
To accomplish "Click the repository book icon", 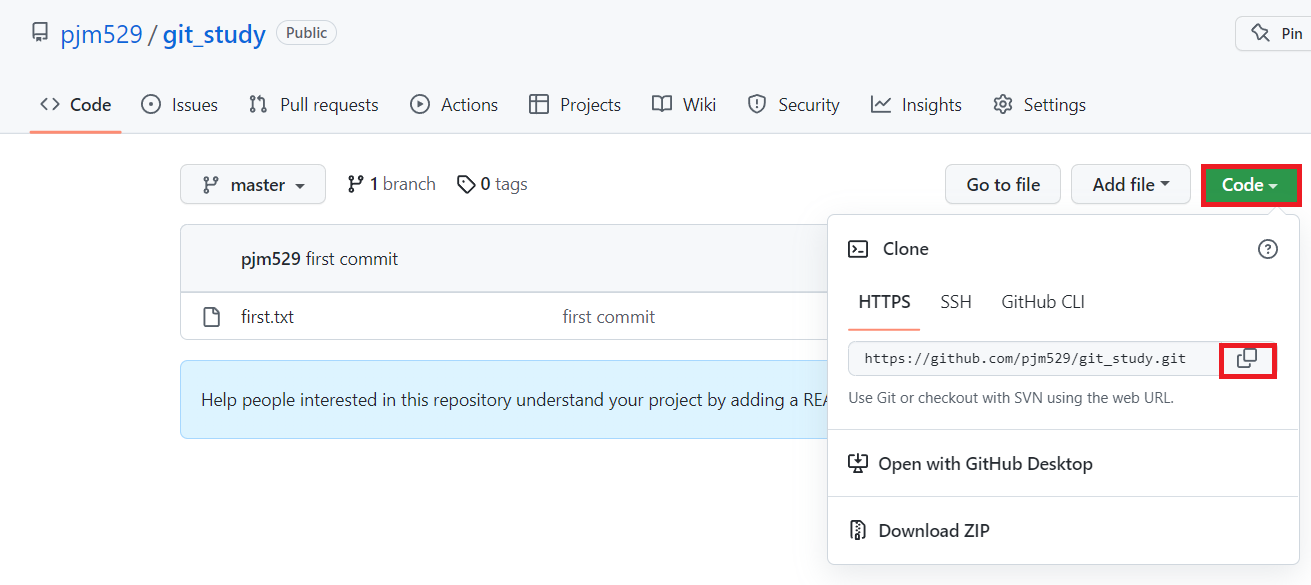I will [40, 33].
